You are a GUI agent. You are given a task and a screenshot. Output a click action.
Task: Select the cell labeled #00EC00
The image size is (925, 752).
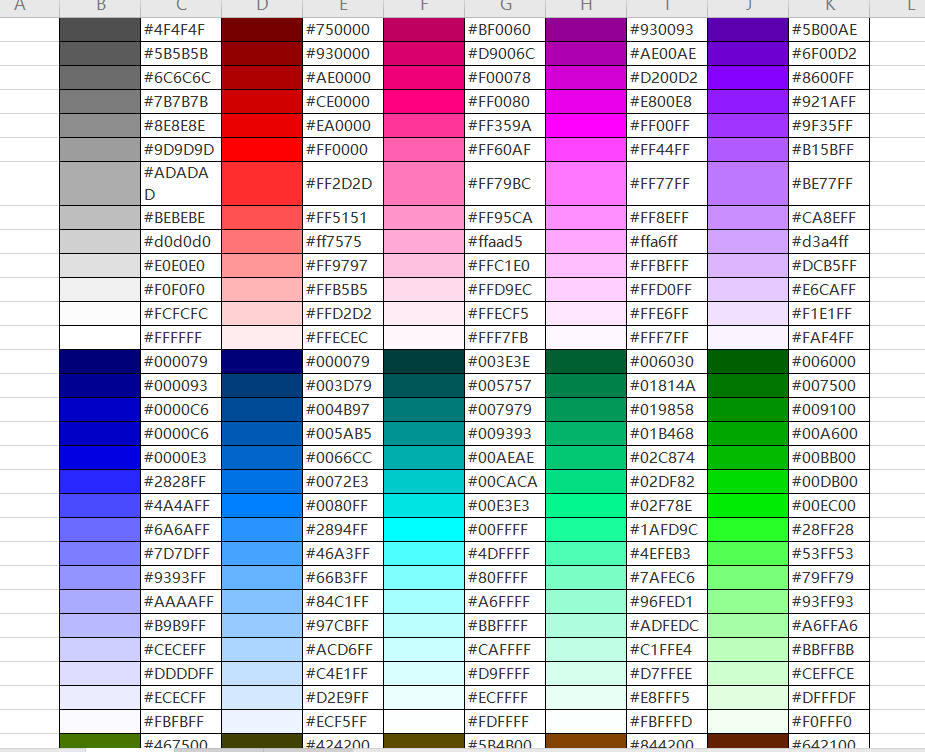pyautogui.click(x=829, y=505)
